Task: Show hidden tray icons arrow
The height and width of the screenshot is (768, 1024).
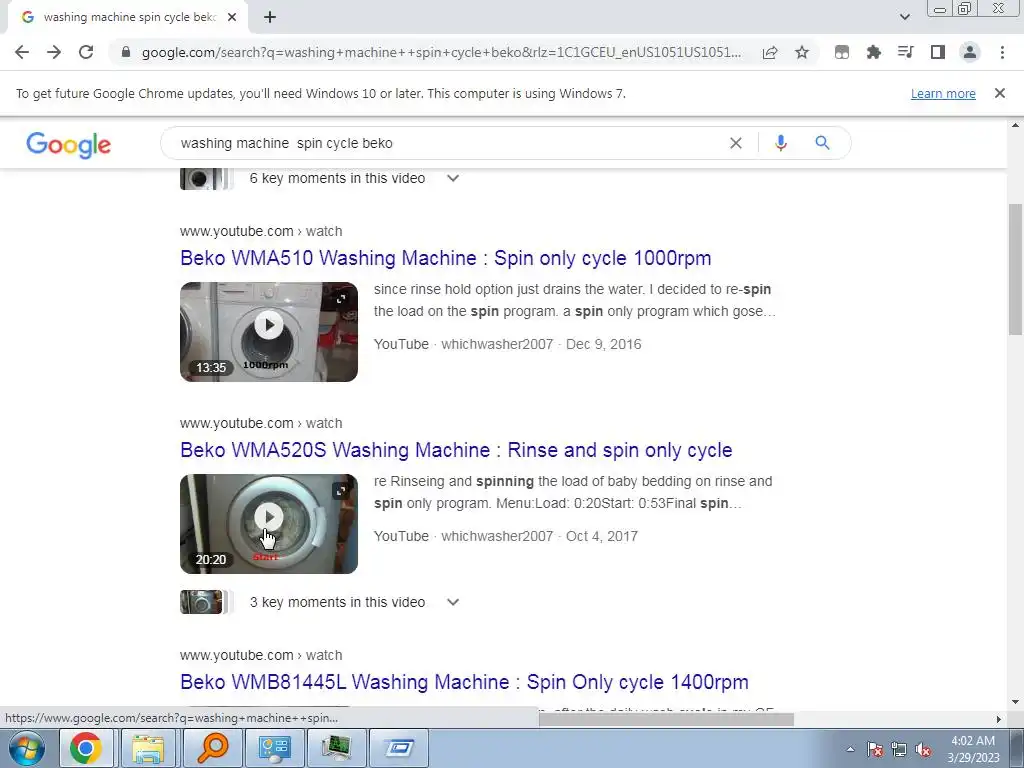Action: (850, 749)
